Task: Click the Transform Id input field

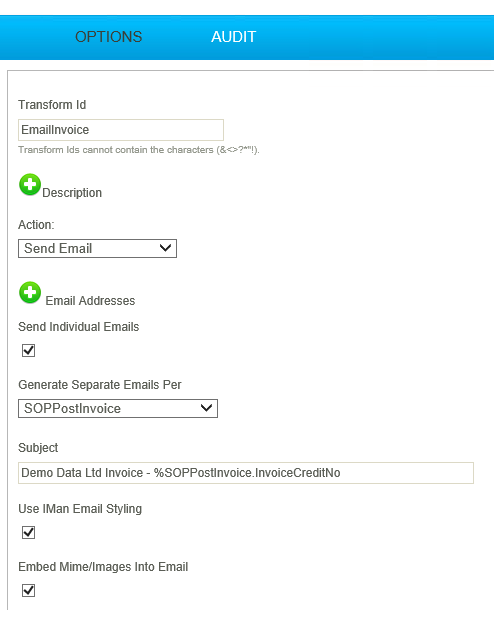Action: click(x=121, y=130)
